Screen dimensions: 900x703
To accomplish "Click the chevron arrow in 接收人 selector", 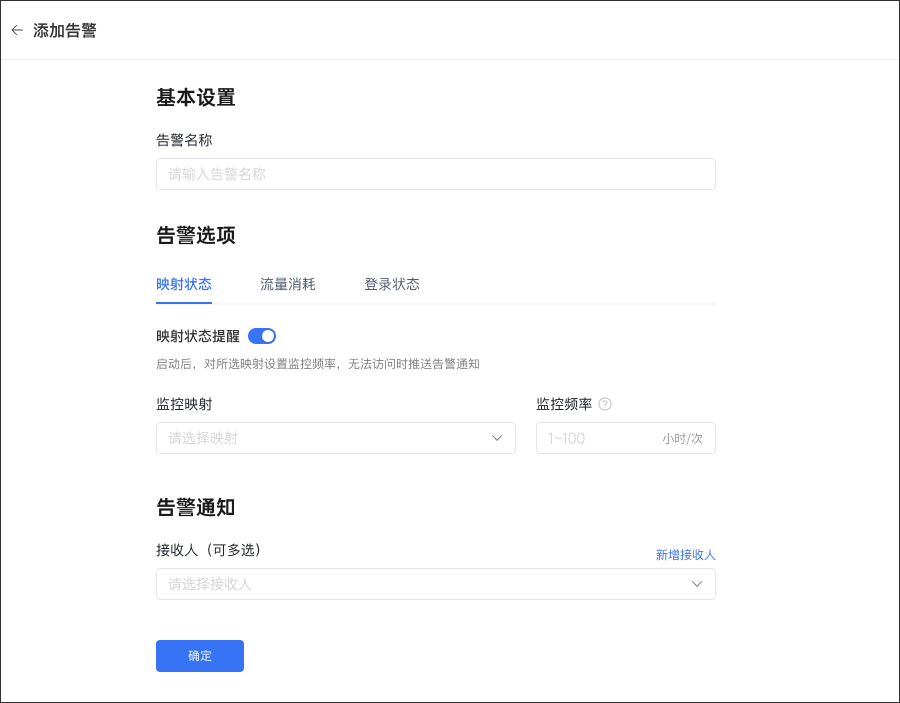I will pyautogui.click(x=697, y=584).
